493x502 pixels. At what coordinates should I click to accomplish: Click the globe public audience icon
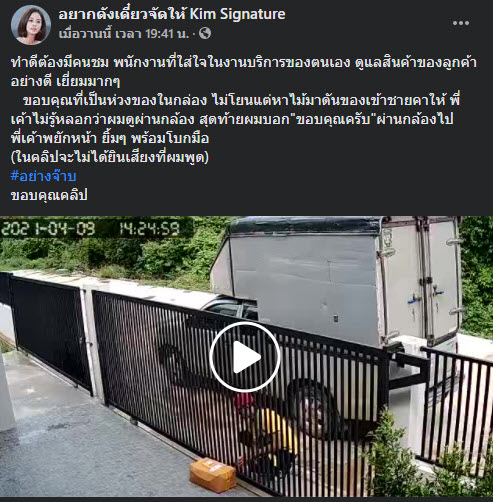tap(205, 33)
